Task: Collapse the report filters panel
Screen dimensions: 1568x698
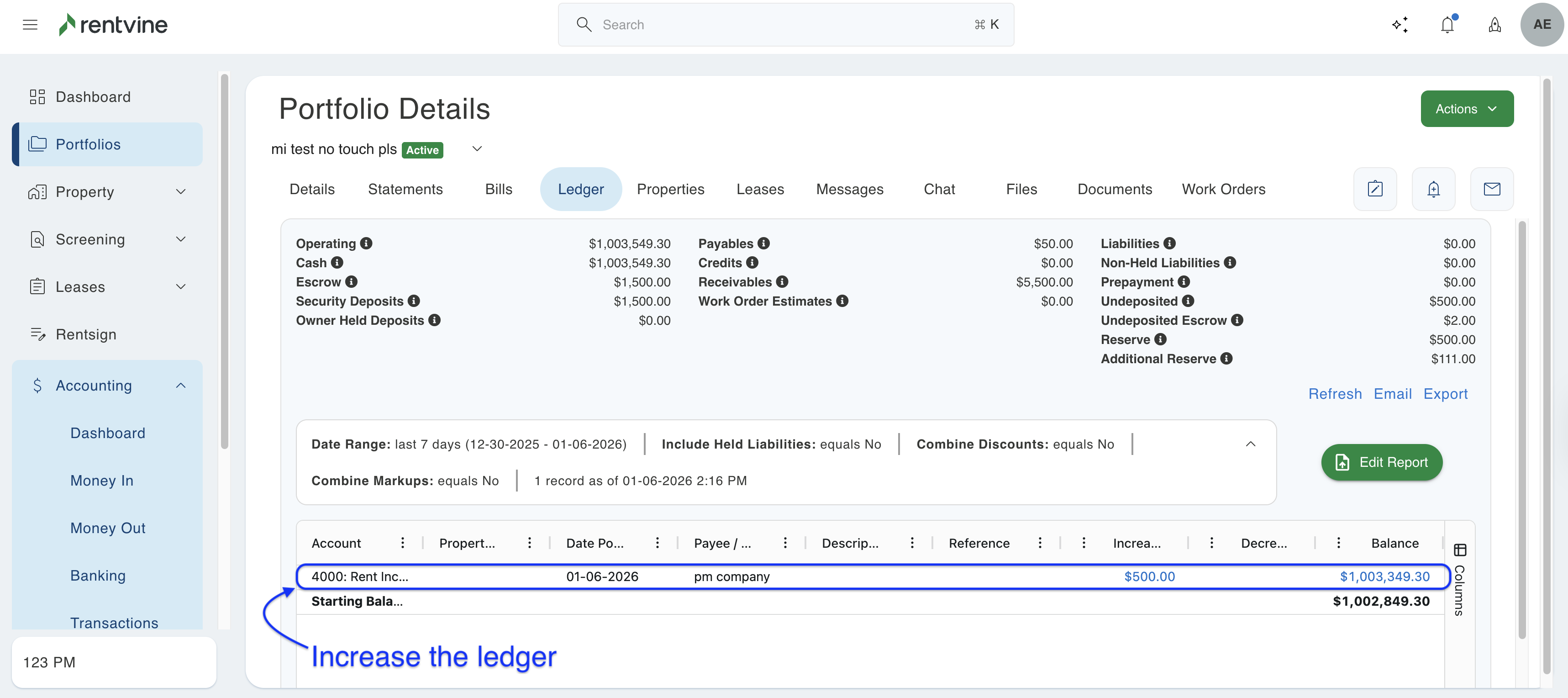Action: 1250,444
